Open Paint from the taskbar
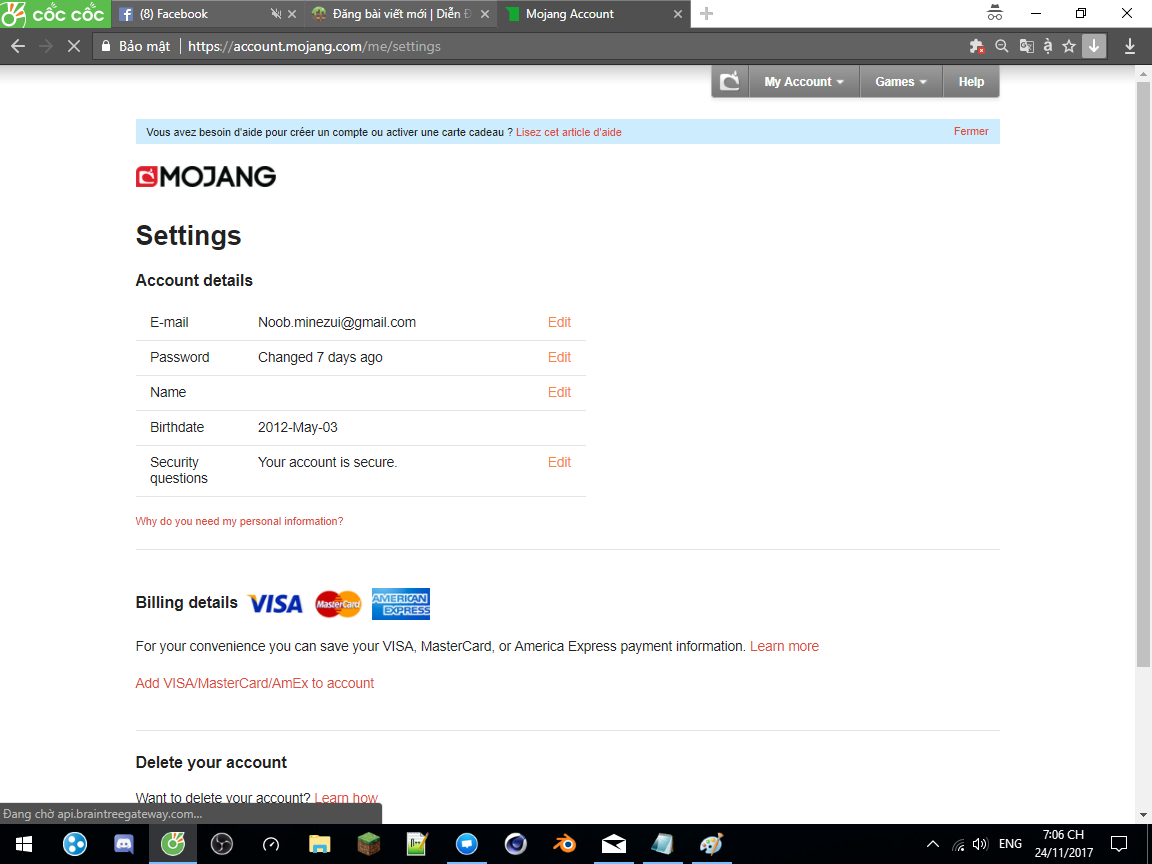Screen dimensions: 1152x864 (711, 844)
